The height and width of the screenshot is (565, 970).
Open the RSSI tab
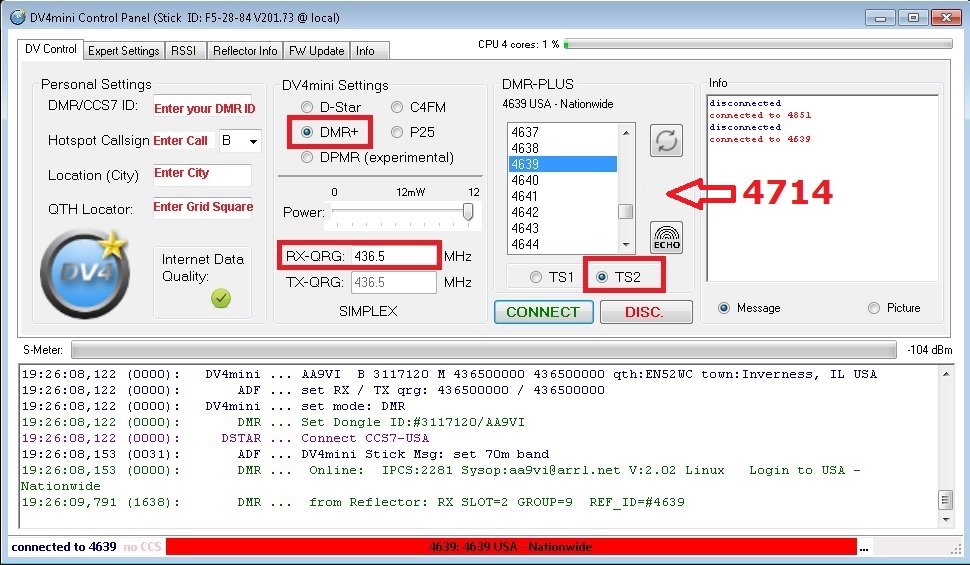184,51
